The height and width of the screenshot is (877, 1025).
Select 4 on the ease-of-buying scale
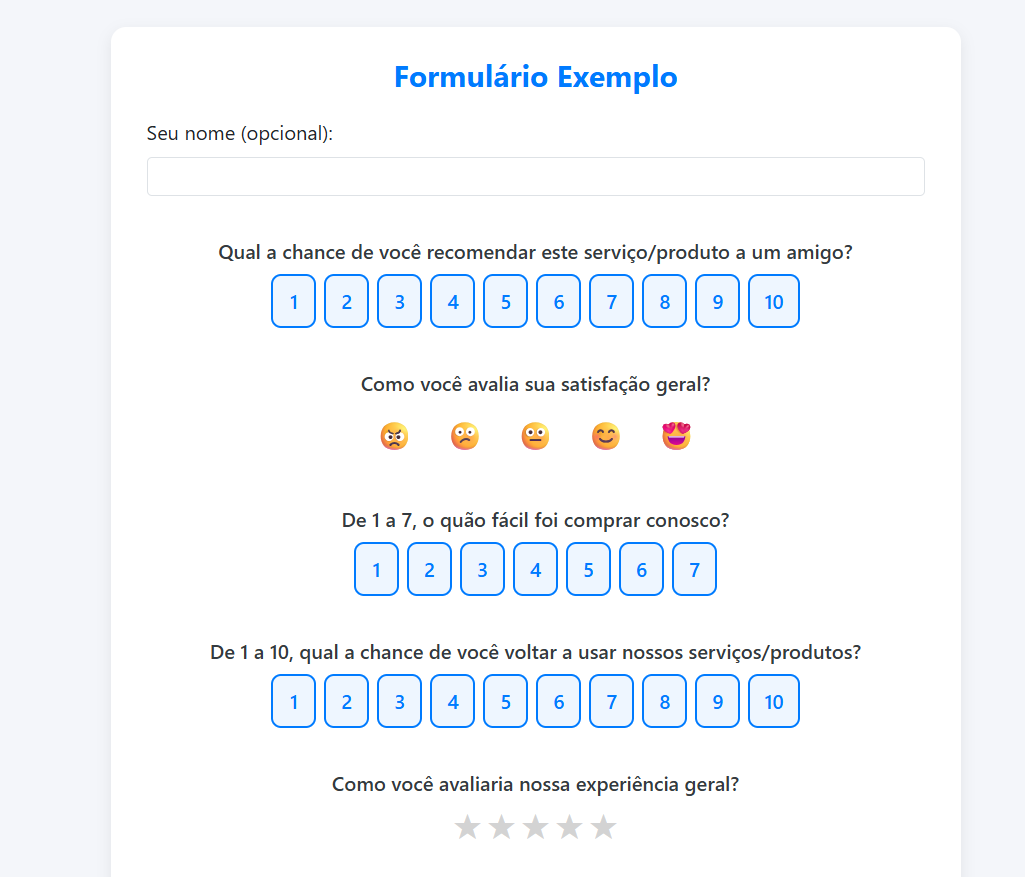[535, 569]
